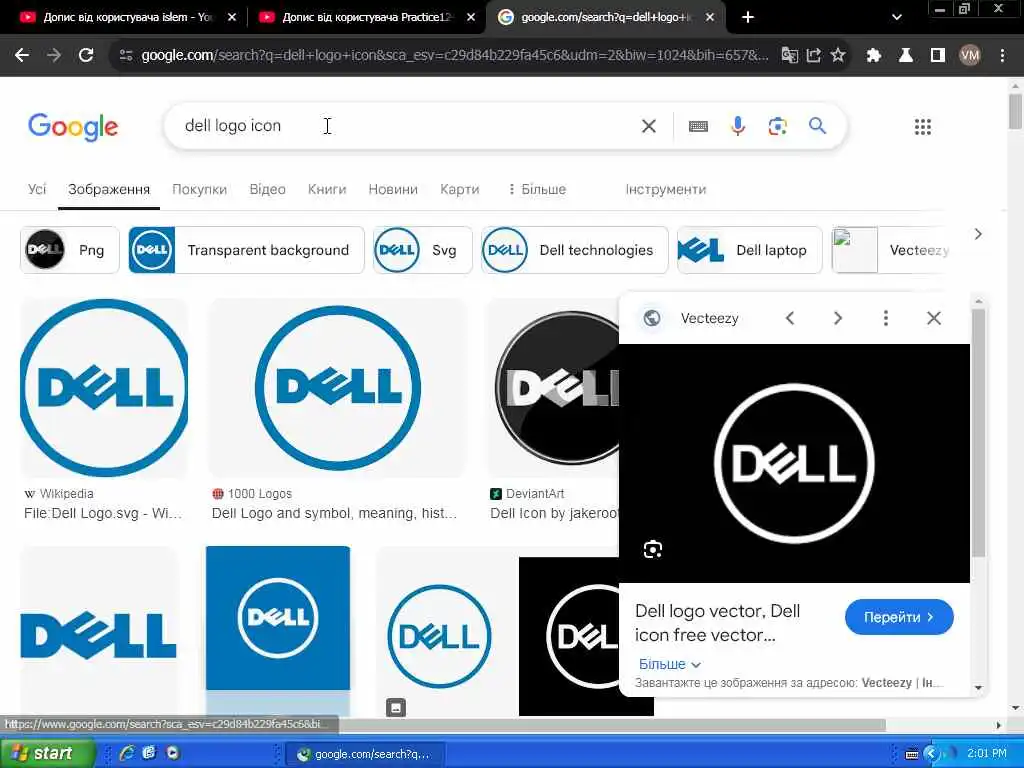Apply the Transparent background filter chip
The height and width of the screenshot is (768, 1024).
coord(246,249)
